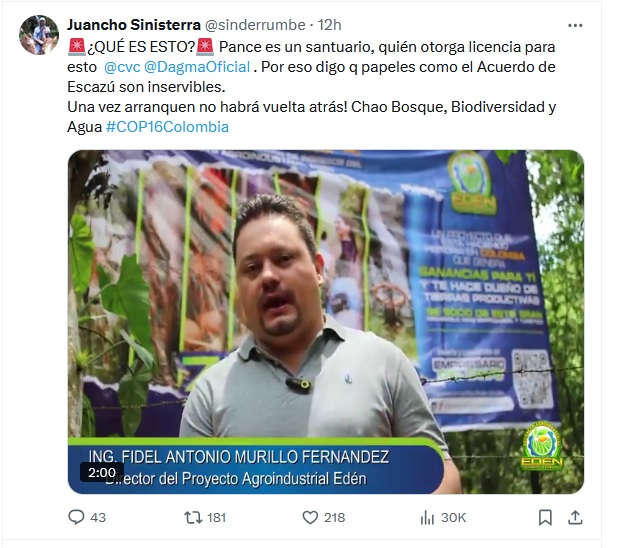The height and width of the screenshot is (548, 628).
Task: Open view analytics bar chart icon
Action: (x=427, y=518)
